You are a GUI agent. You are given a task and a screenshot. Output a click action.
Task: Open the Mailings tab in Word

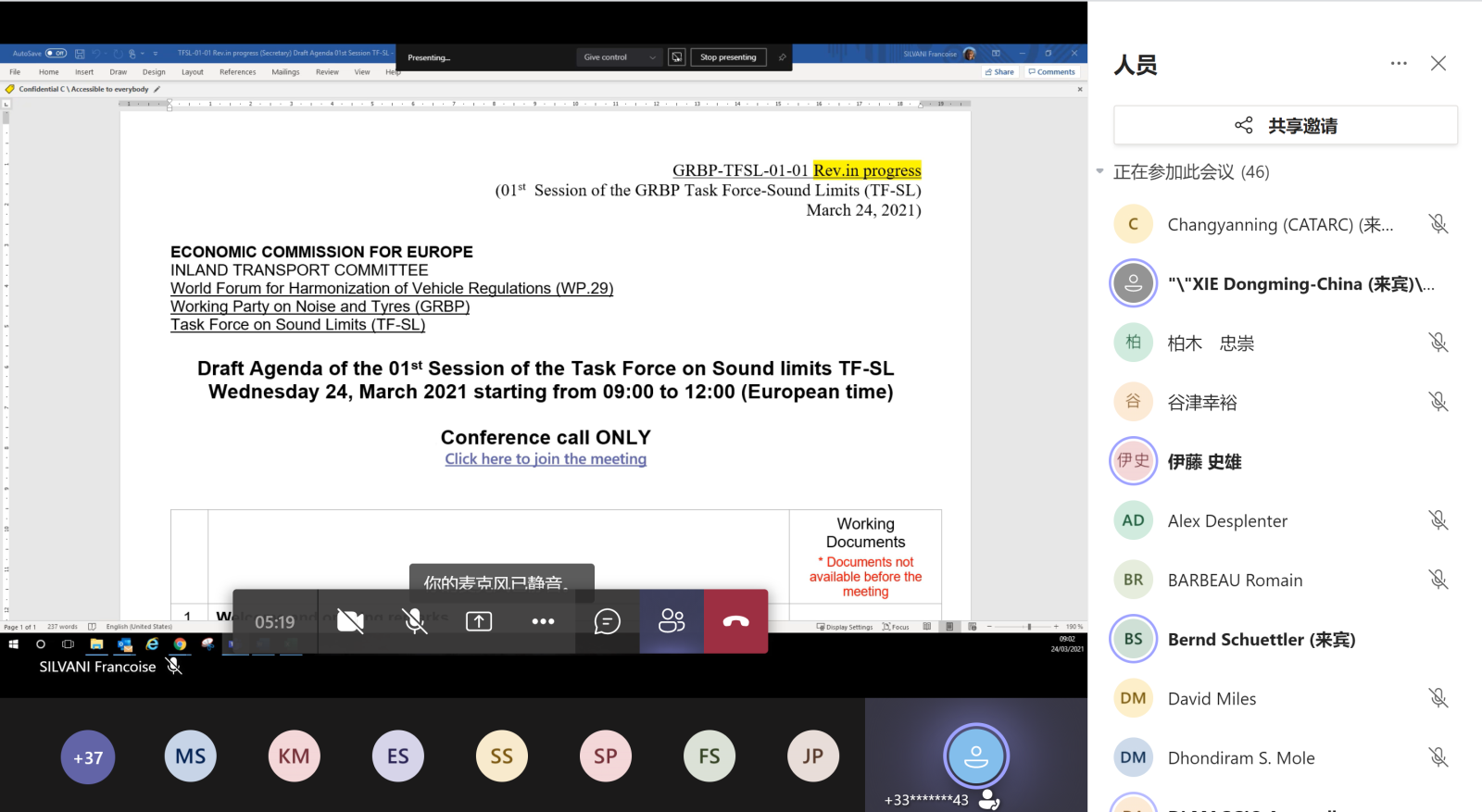click(x=285, y=72)
